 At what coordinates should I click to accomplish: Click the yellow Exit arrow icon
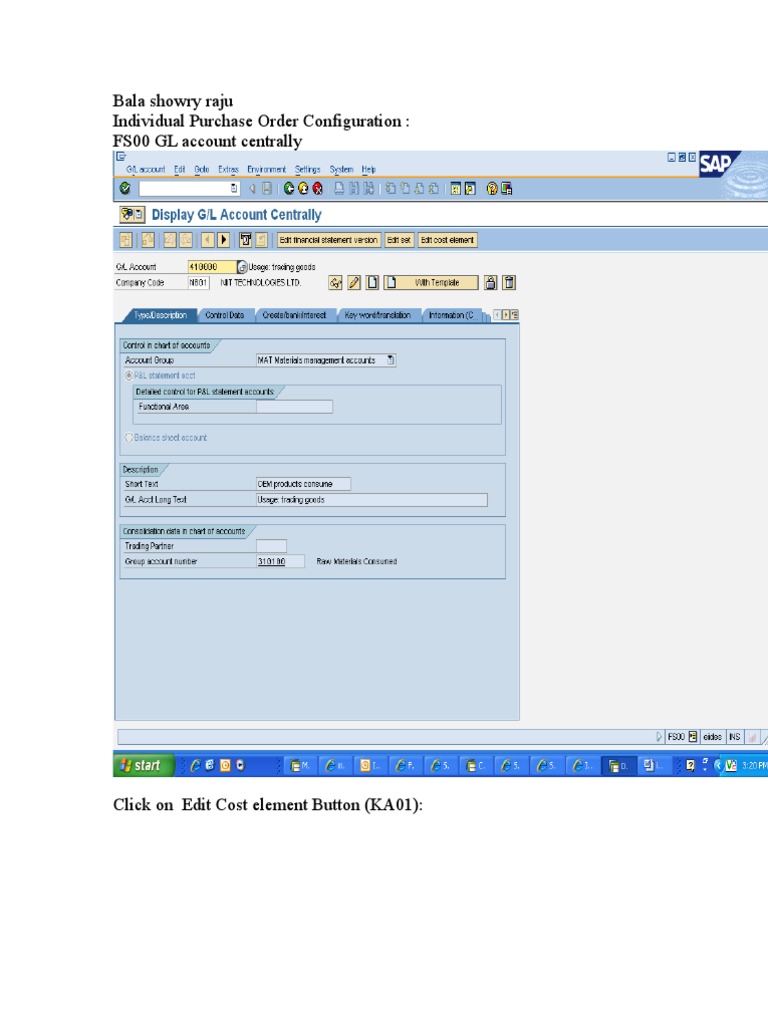[x=303, y=189]
